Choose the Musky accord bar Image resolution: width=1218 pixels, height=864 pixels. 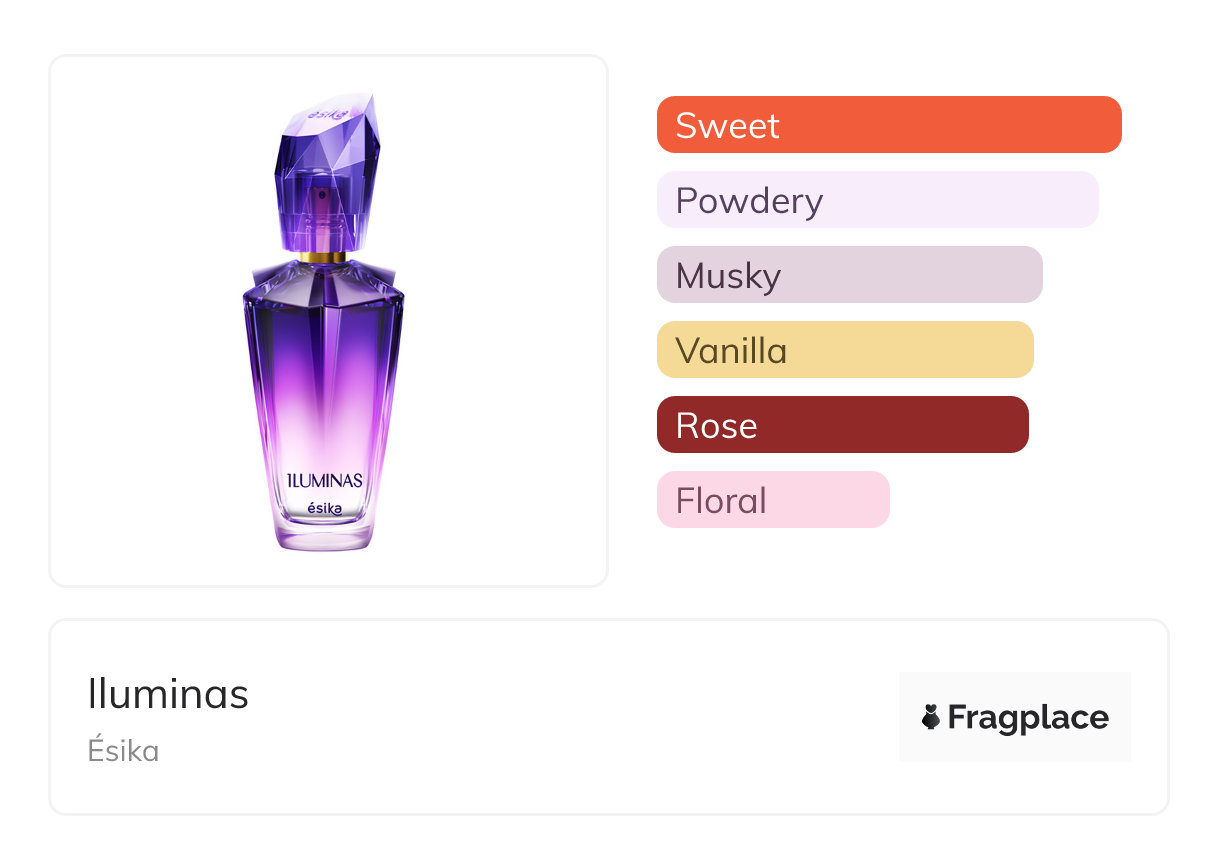coord(849,275)
